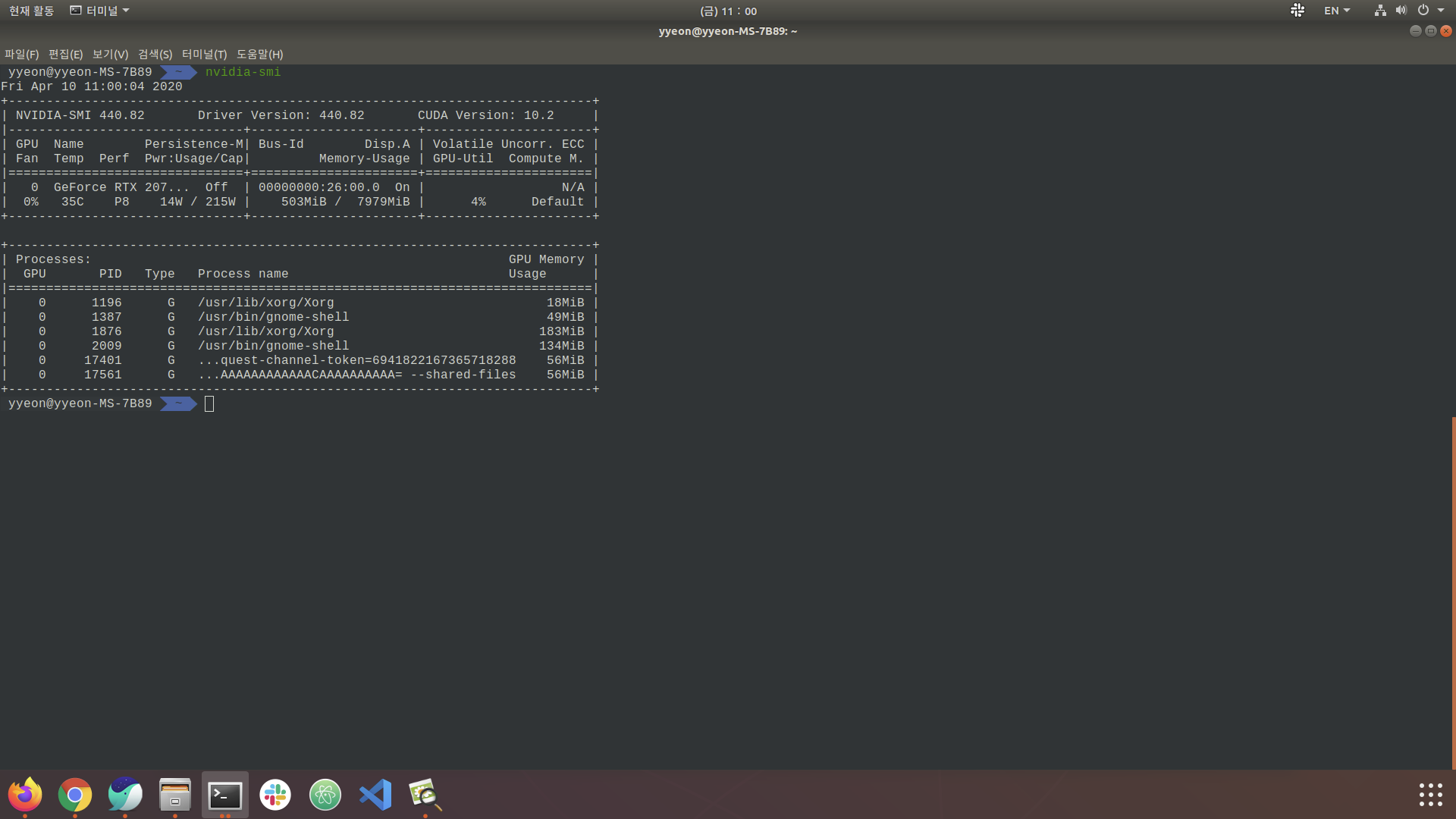Open the Files manager dock icon
Screen dimensions: 1456x819
pyautogui.click(x=175, y=795)
